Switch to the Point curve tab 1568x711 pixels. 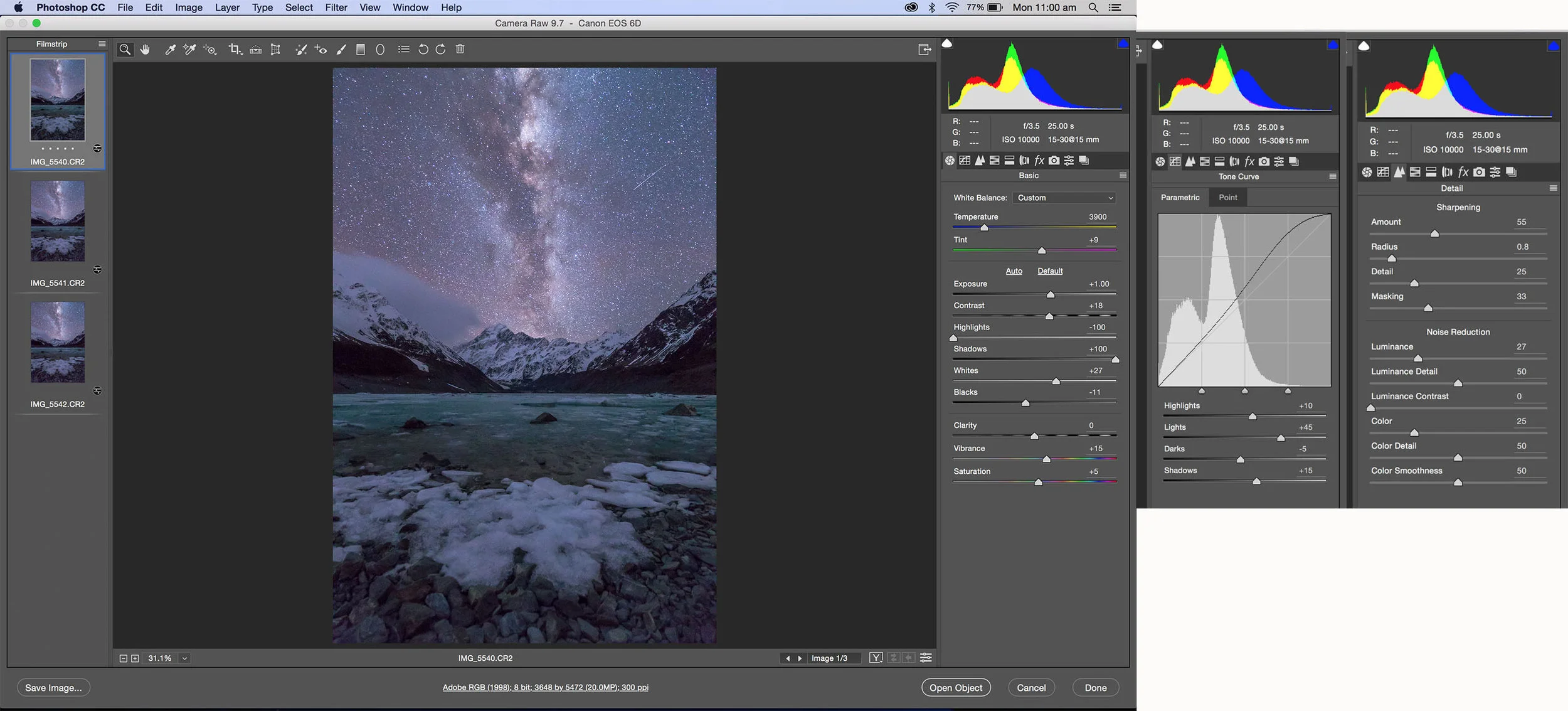[1227, 198]
